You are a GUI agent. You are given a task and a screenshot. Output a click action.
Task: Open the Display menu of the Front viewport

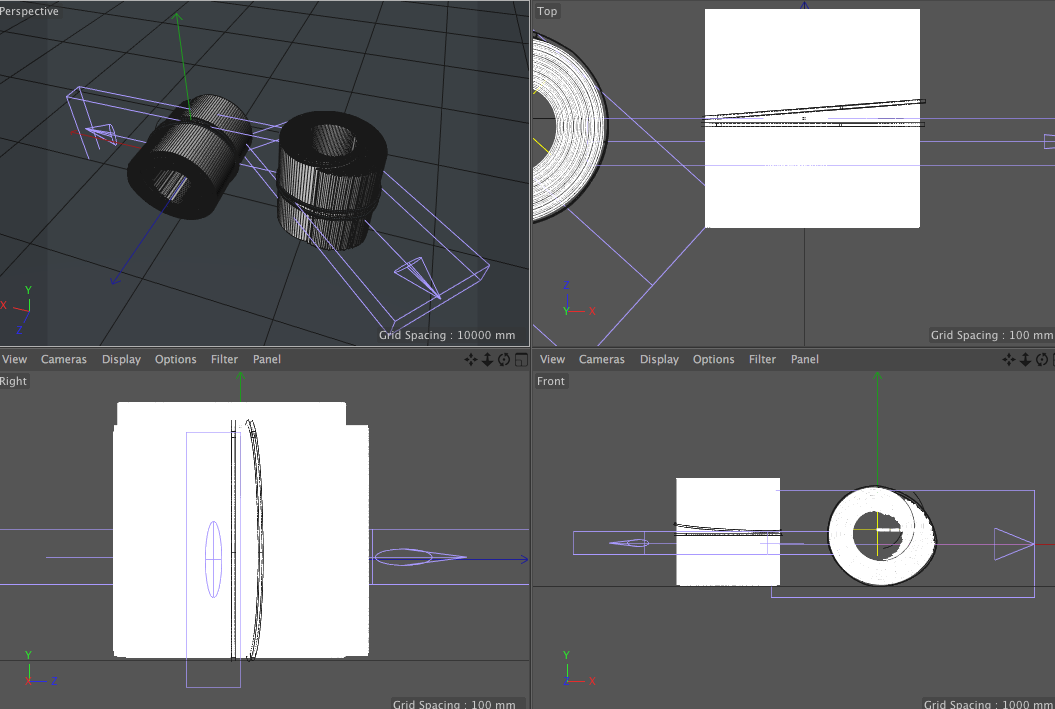[659, 360]
